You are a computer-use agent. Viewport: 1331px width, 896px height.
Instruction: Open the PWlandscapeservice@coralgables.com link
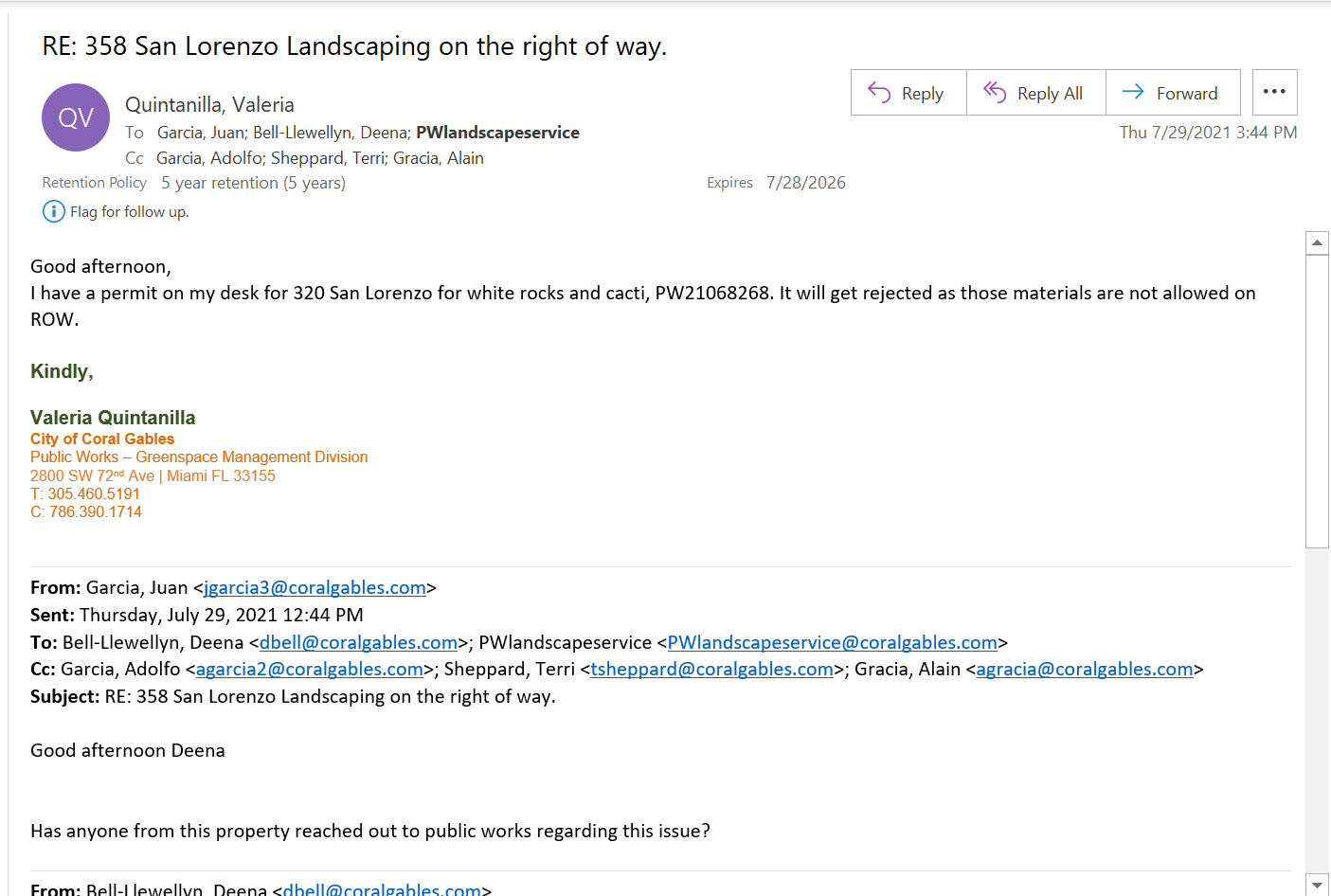[x=832, y=642]
